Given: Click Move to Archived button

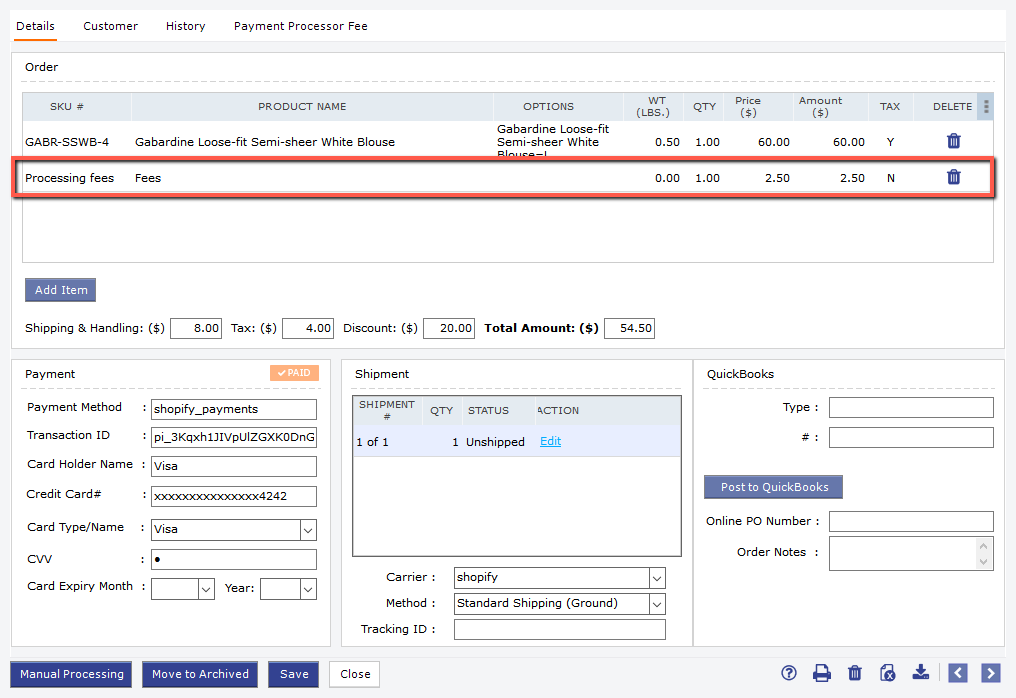Looking at the screenshot, I should pyautogui.click(x=200, y=674).
